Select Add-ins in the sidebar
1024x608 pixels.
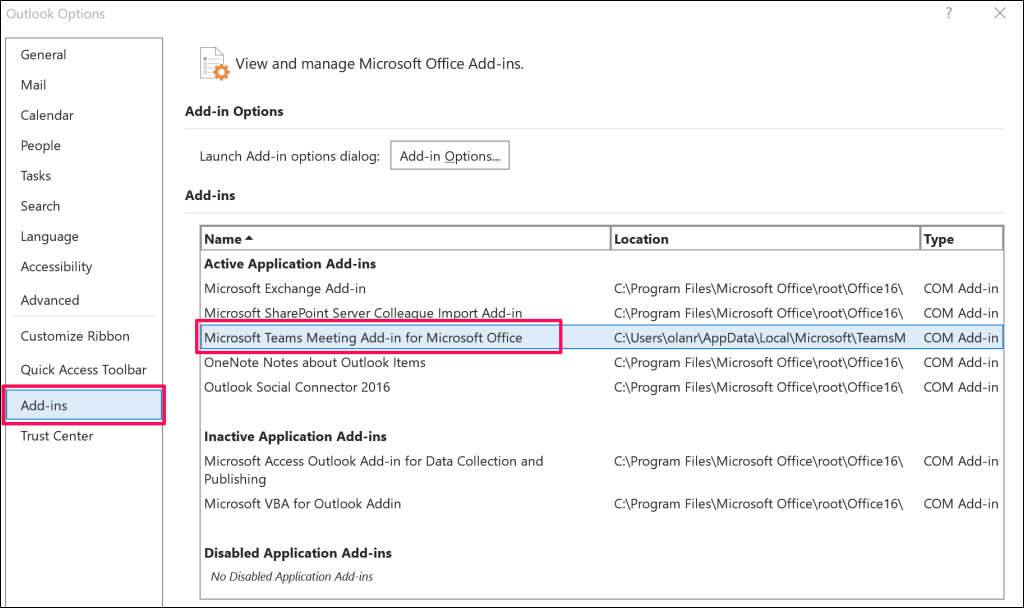coord(84,406)
